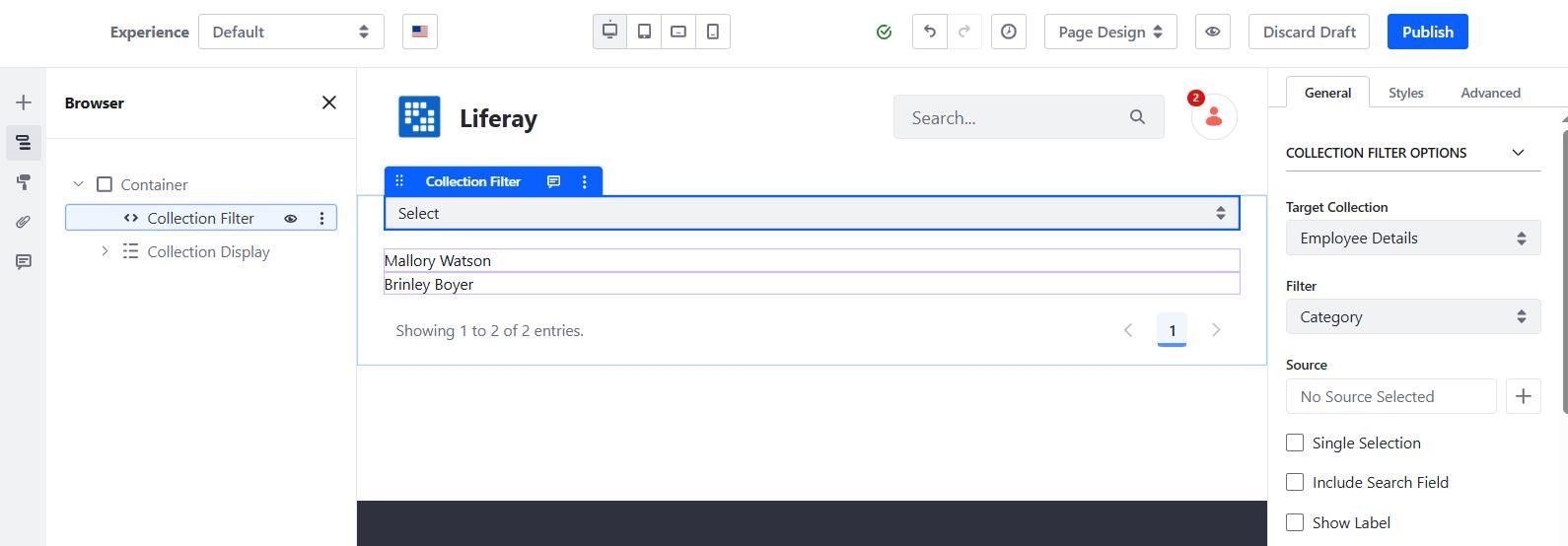Image resolution: width=1568 pixels, height=546 pixels.
Task: Go to previous page of entries
Action: pos(1128,330)
